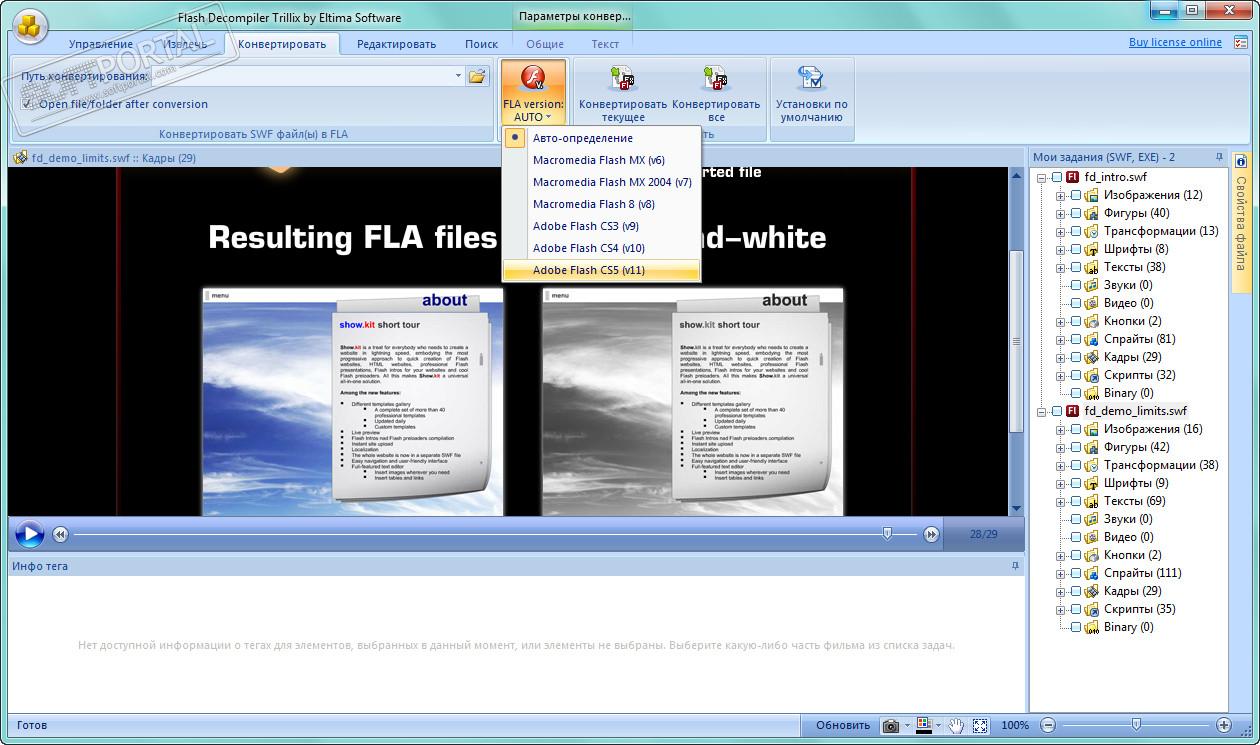Image resolution: width=1260 pixels, height=745 pixels.
Task: Expand the Кадры (29) node under fd_intro
Action: point(1061,357)
